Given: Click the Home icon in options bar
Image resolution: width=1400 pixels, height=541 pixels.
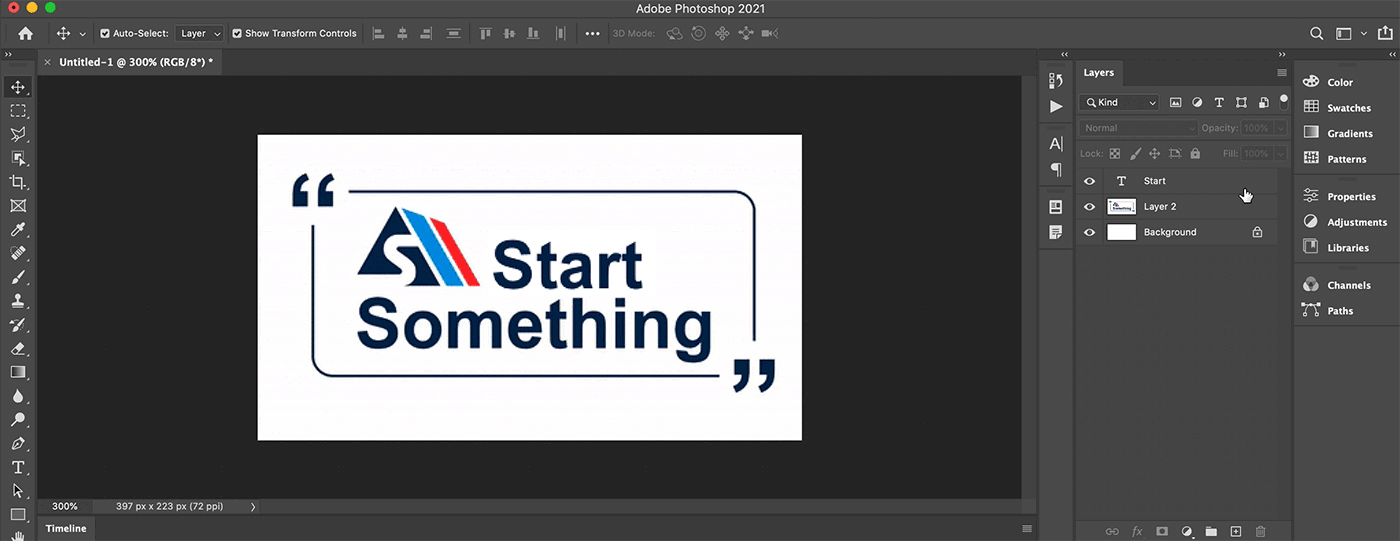Looking at the screenshot, I should pos(25,33).
